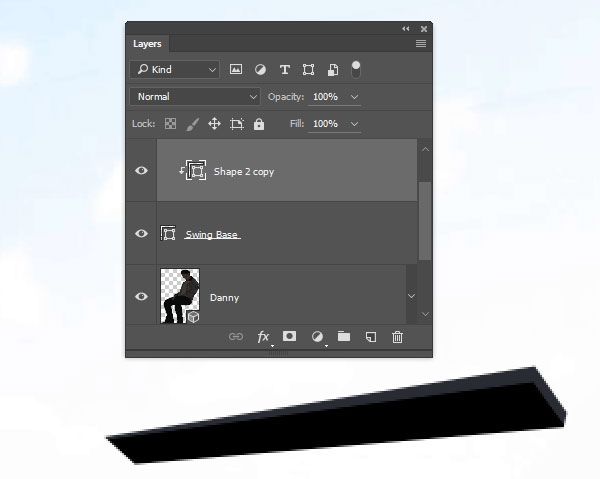Filter layers by shape layers icon
600x479 pixels.
pyautogui.click(x=308, y=70)
